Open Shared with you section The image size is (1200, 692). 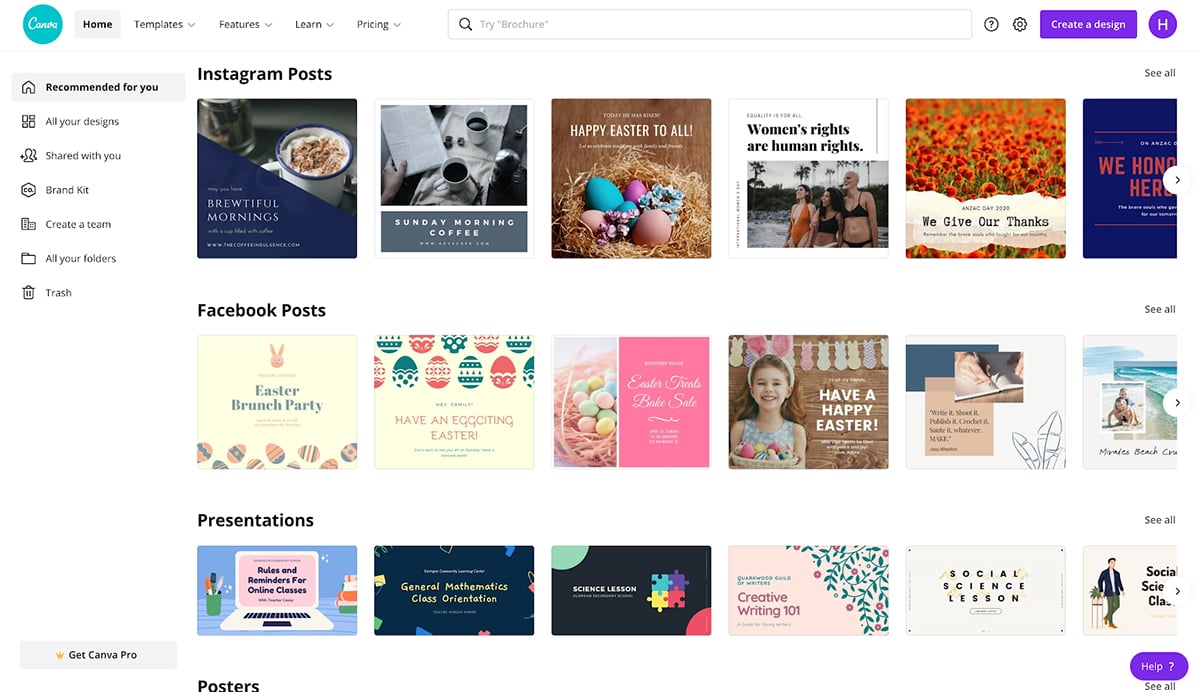point(82,156)
